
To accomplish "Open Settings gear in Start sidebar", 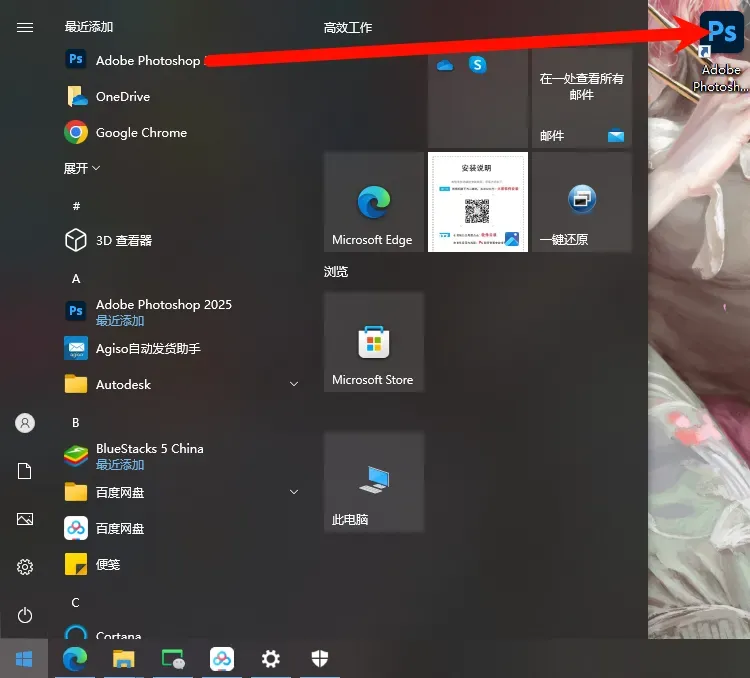I will (25, 567).
